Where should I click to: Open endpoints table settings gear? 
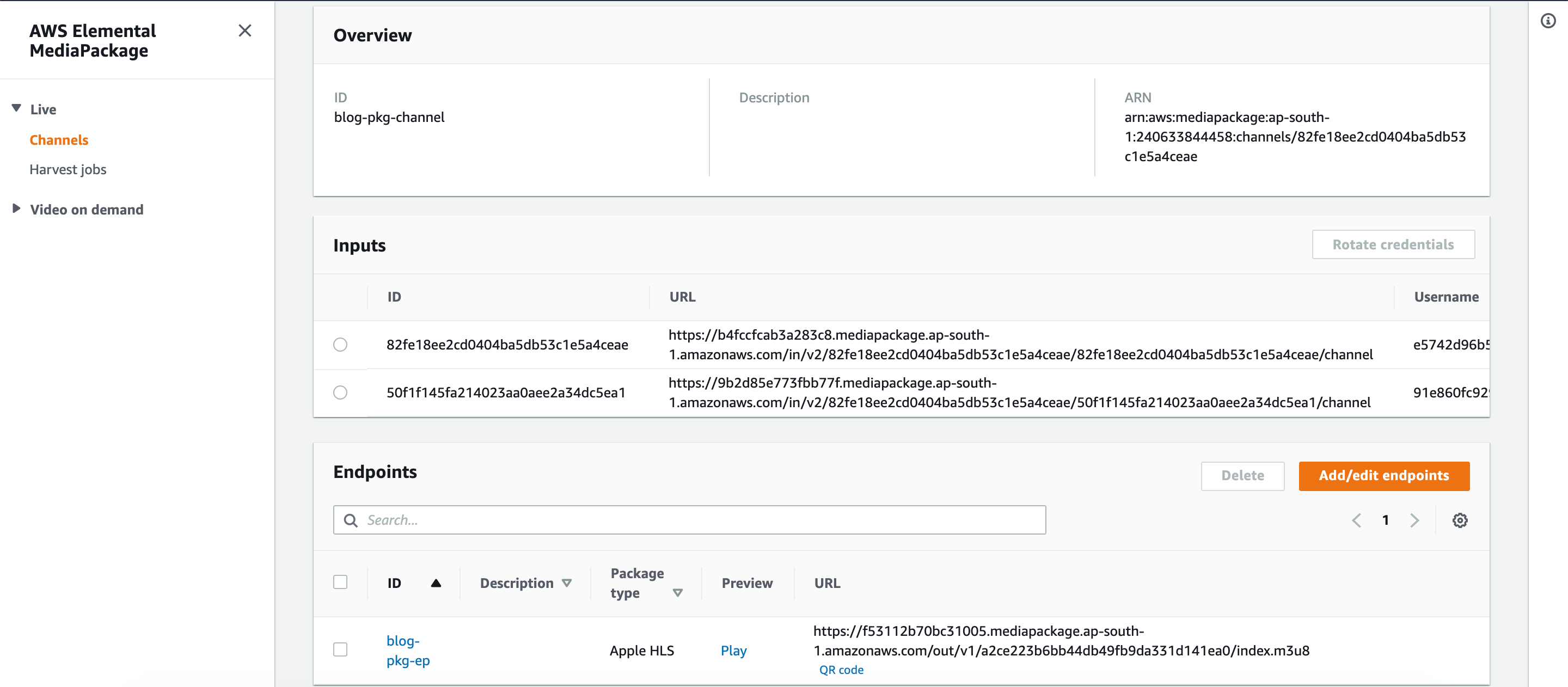pos(1460,520)
